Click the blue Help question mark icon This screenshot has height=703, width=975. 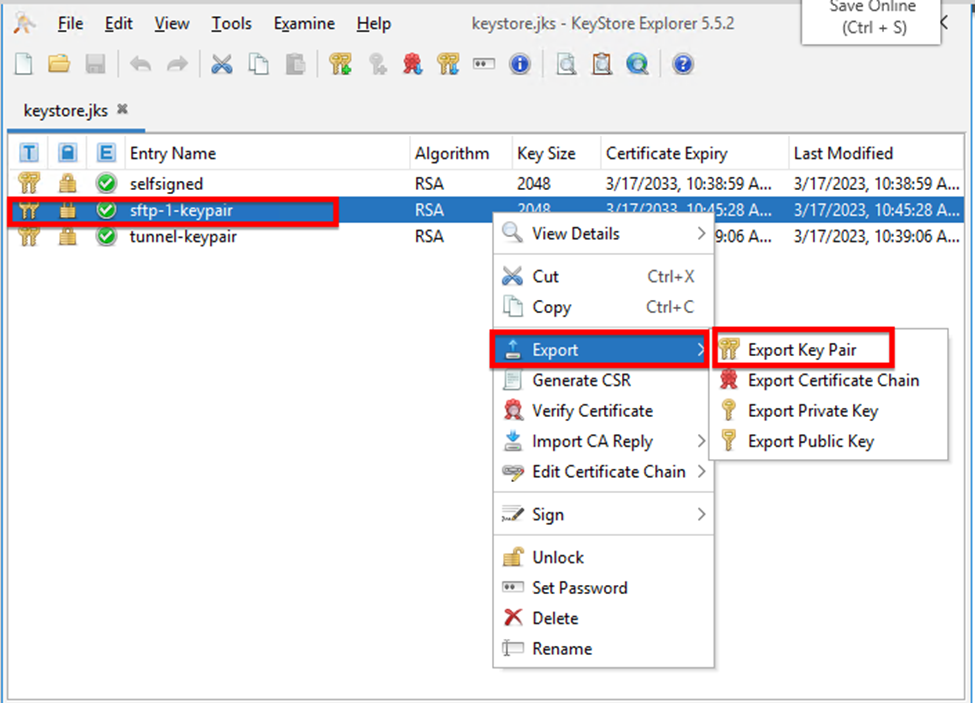[683, 65]
